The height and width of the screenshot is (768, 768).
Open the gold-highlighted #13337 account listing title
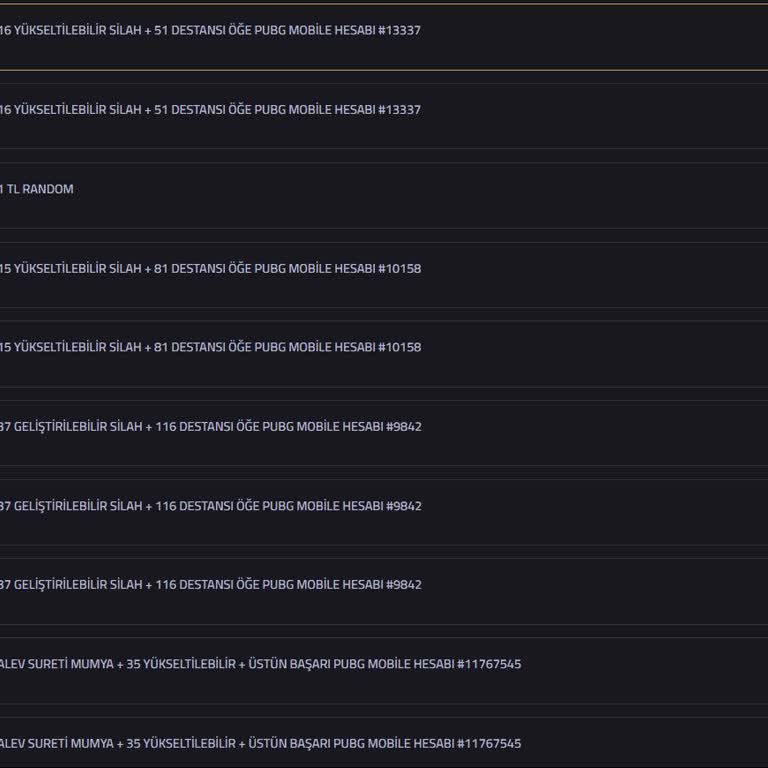point(210,30)
